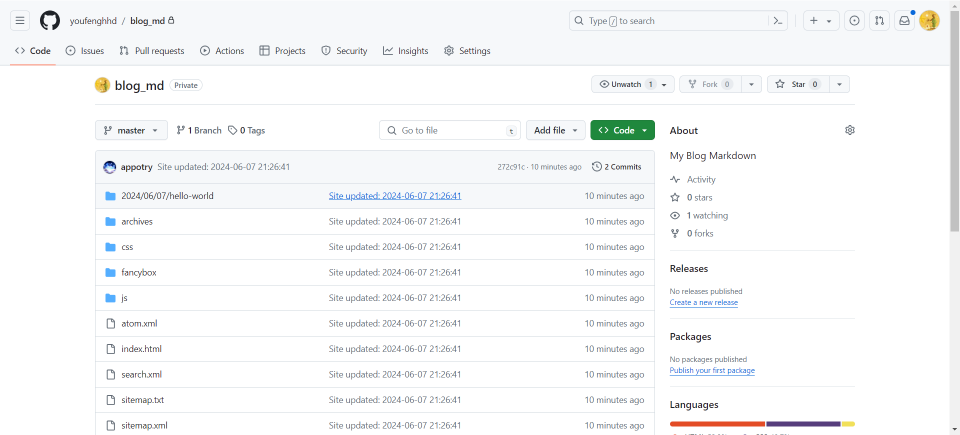
Task: Click Create a new release link
Action: pos(703,302)
